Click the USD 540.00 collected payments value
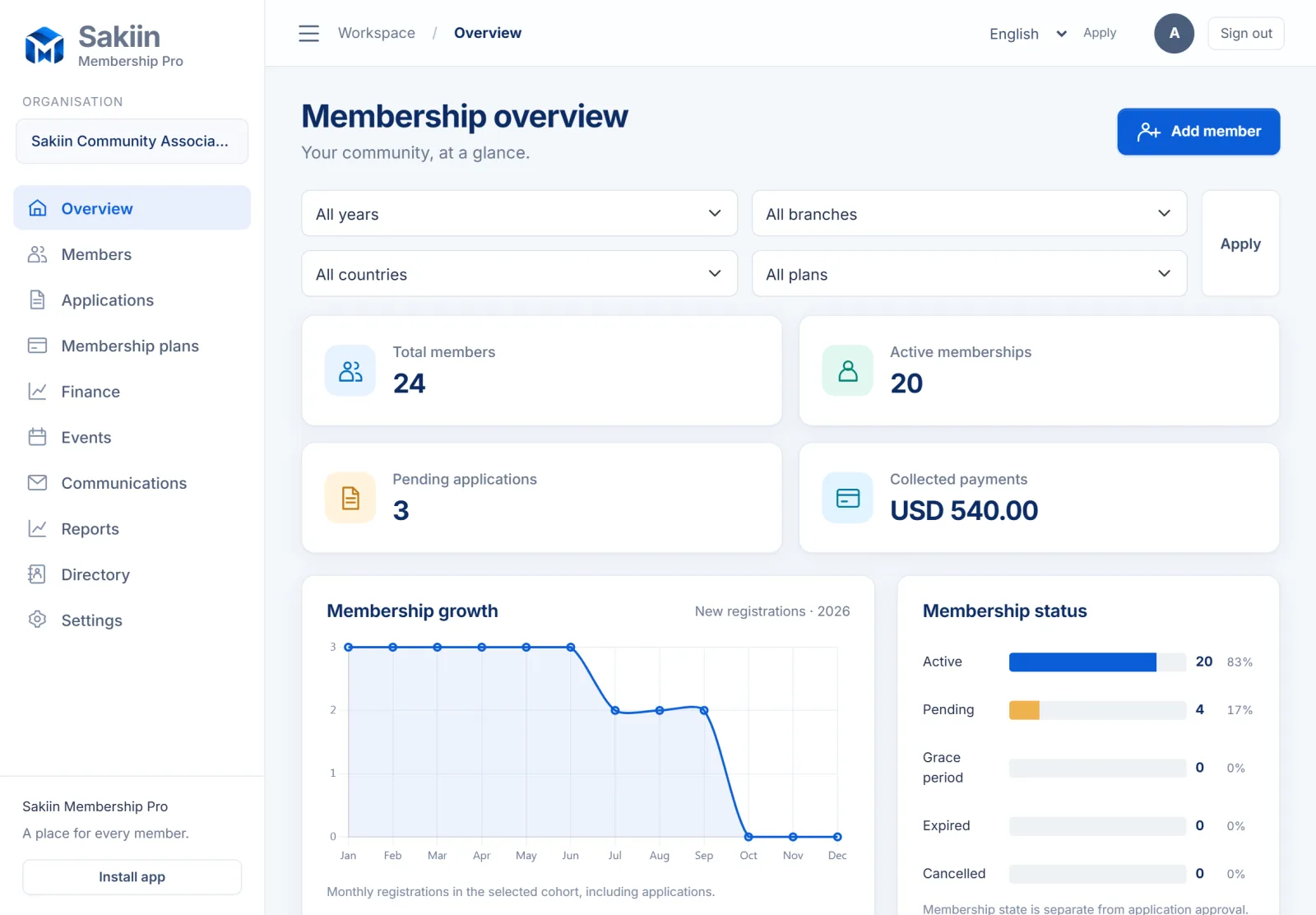 click(964, 511)
